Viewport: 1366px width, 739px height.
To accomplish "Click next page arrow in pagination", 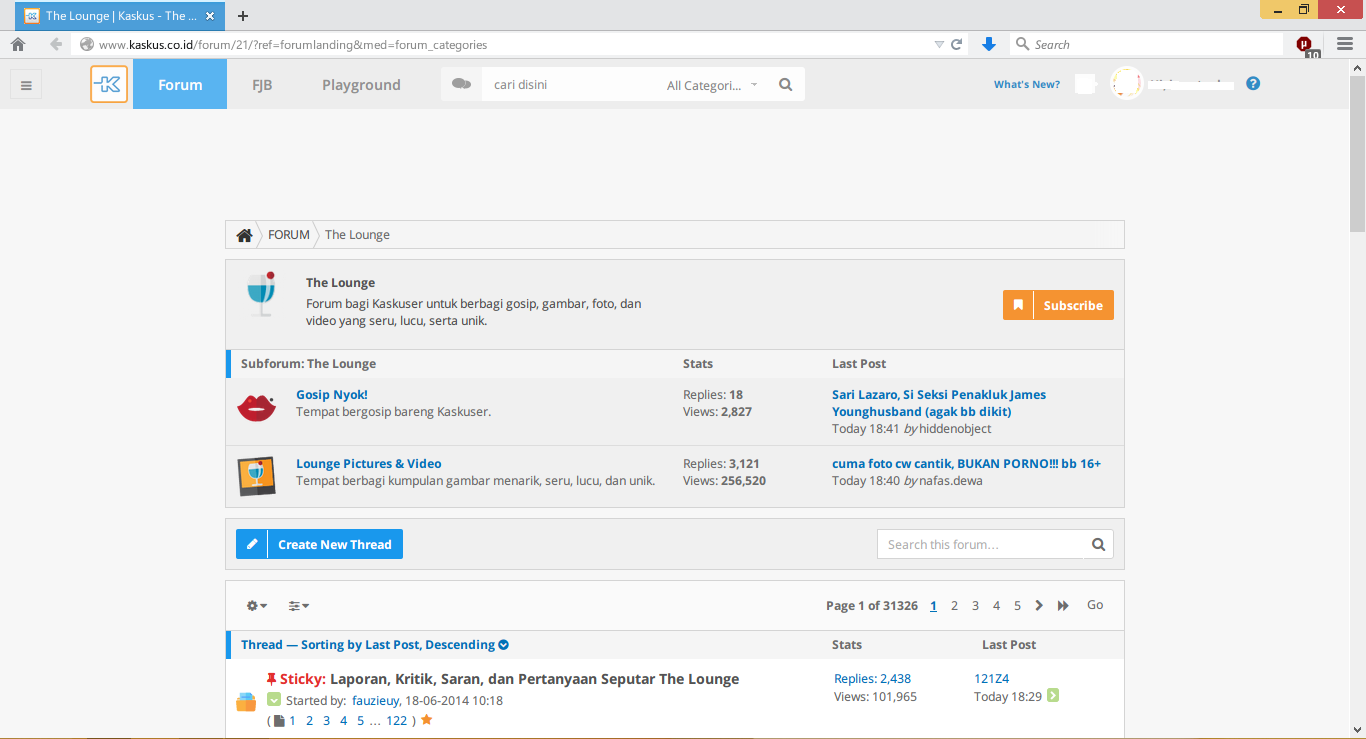I will point(1039,606).
